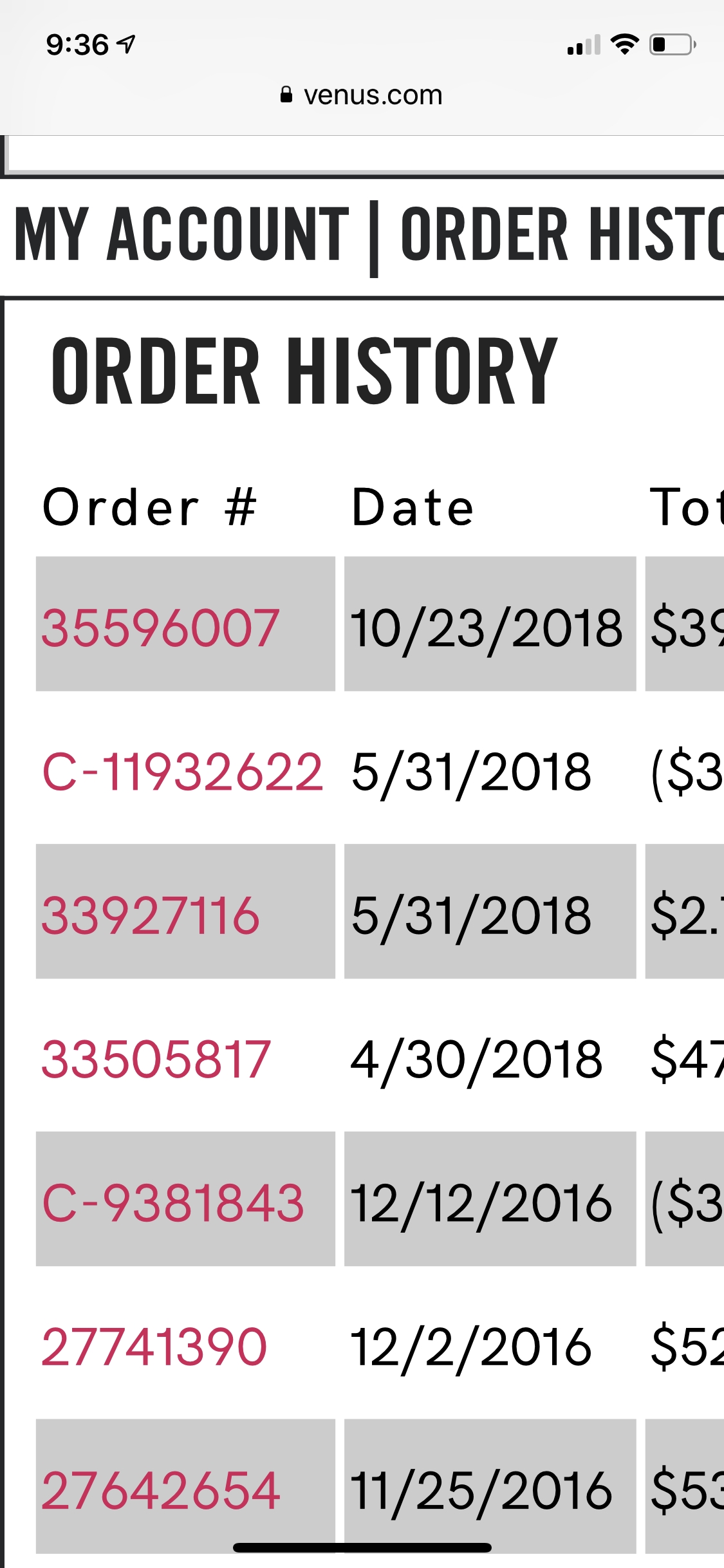Tap the home indicator bar at bottom
The height and width of the screenshot is (1568, 724).
(362, 1547)
